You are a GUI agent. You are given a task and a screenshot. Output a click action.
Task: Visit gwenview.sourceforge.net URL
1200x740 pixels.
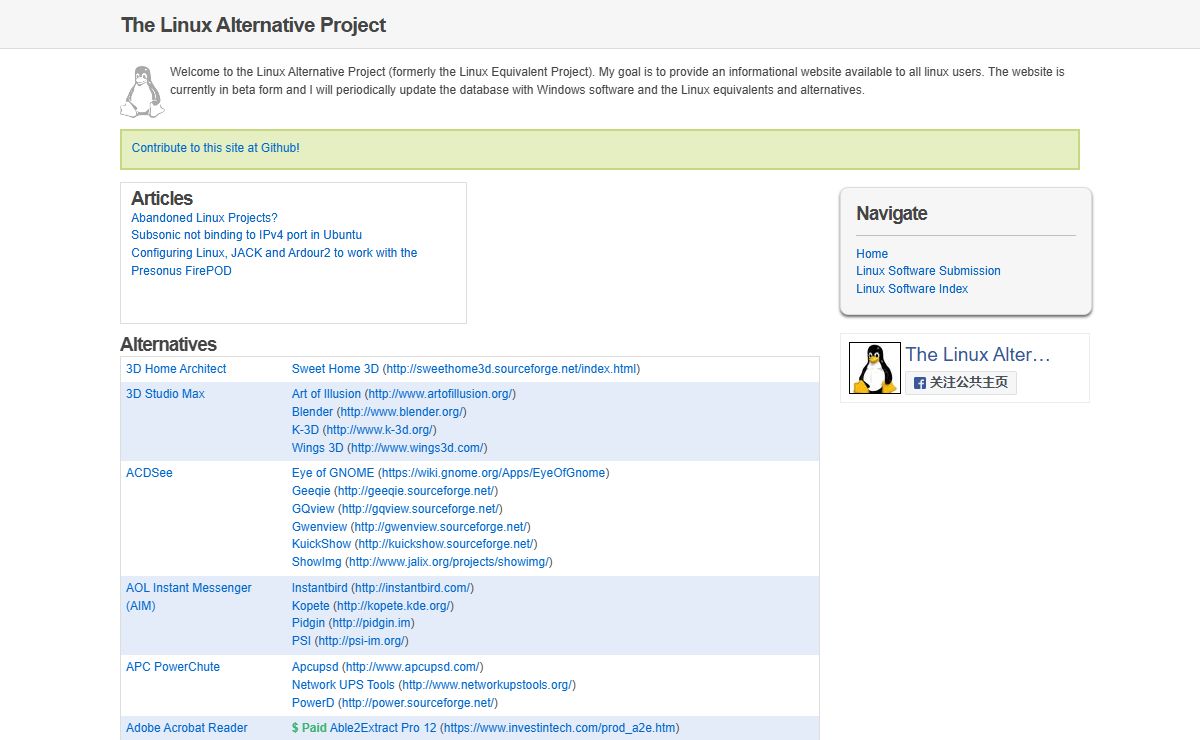click(440, 527)
